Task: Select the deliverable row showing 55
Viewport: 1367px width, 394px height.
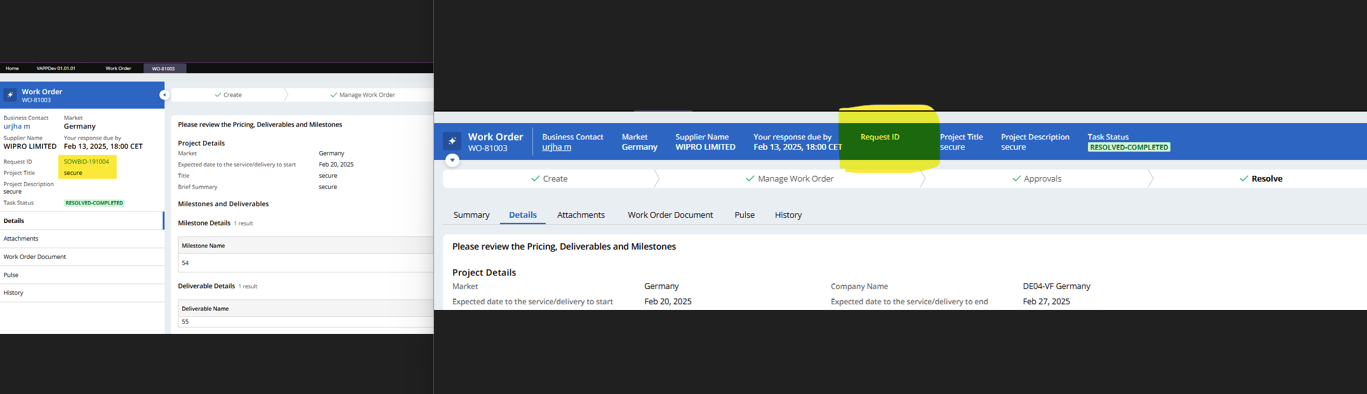Action: tap(305, 322)
